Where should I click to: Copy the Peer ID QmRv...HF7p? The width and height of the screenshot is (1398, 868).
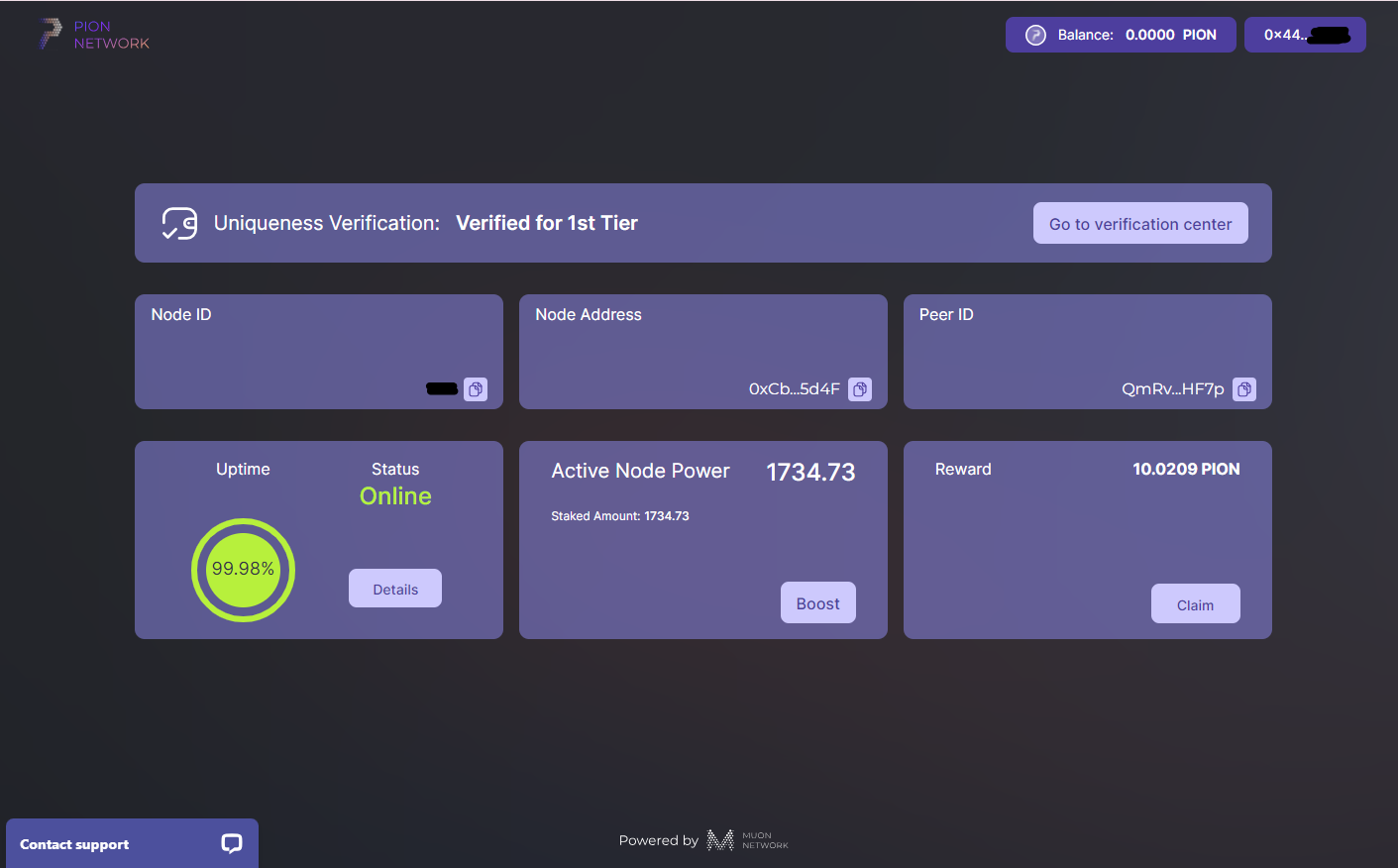coord(1244,389)
